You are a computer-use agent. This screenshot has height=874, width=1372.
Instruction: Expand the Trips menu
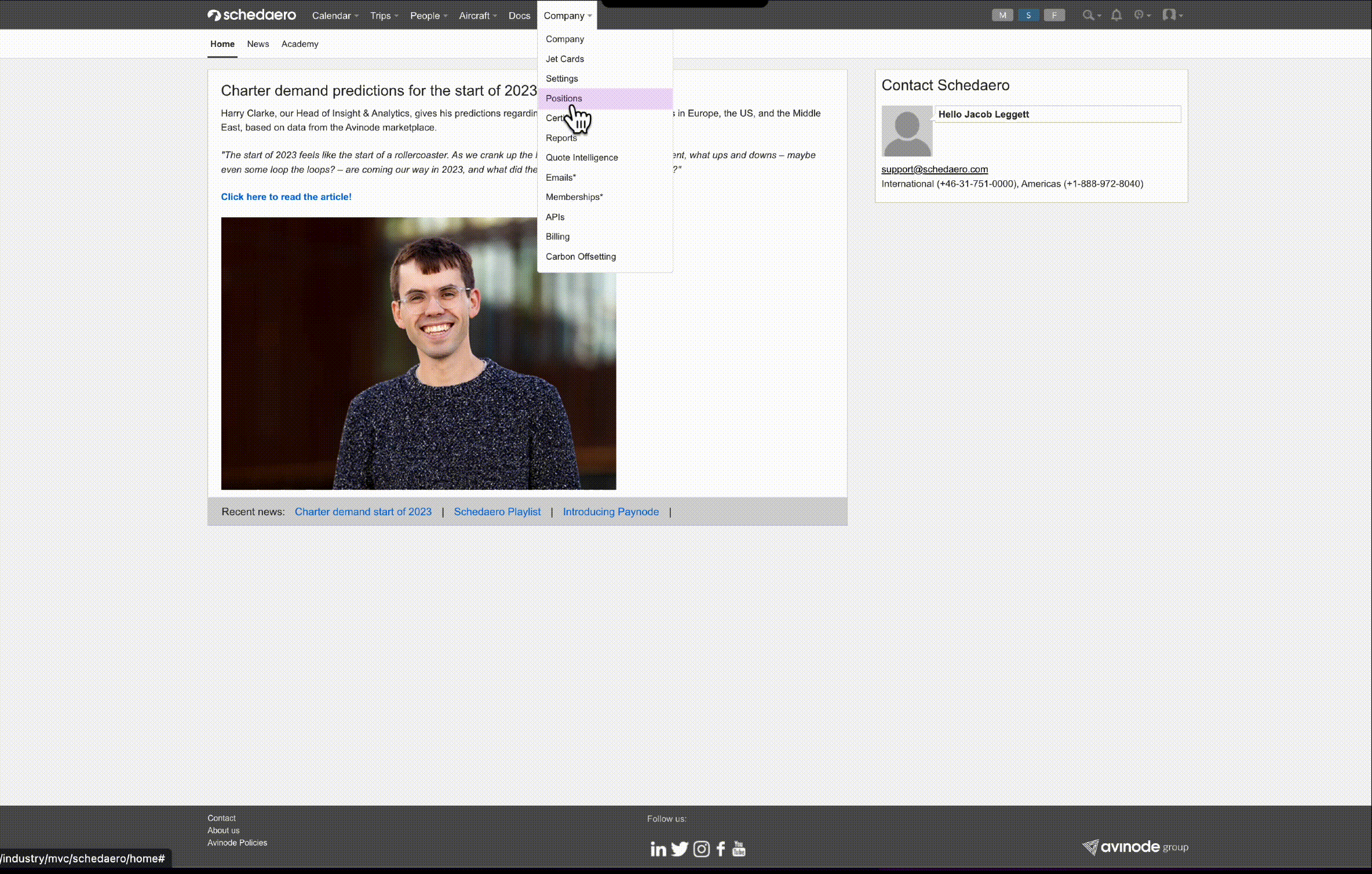[x=384, y=16]
